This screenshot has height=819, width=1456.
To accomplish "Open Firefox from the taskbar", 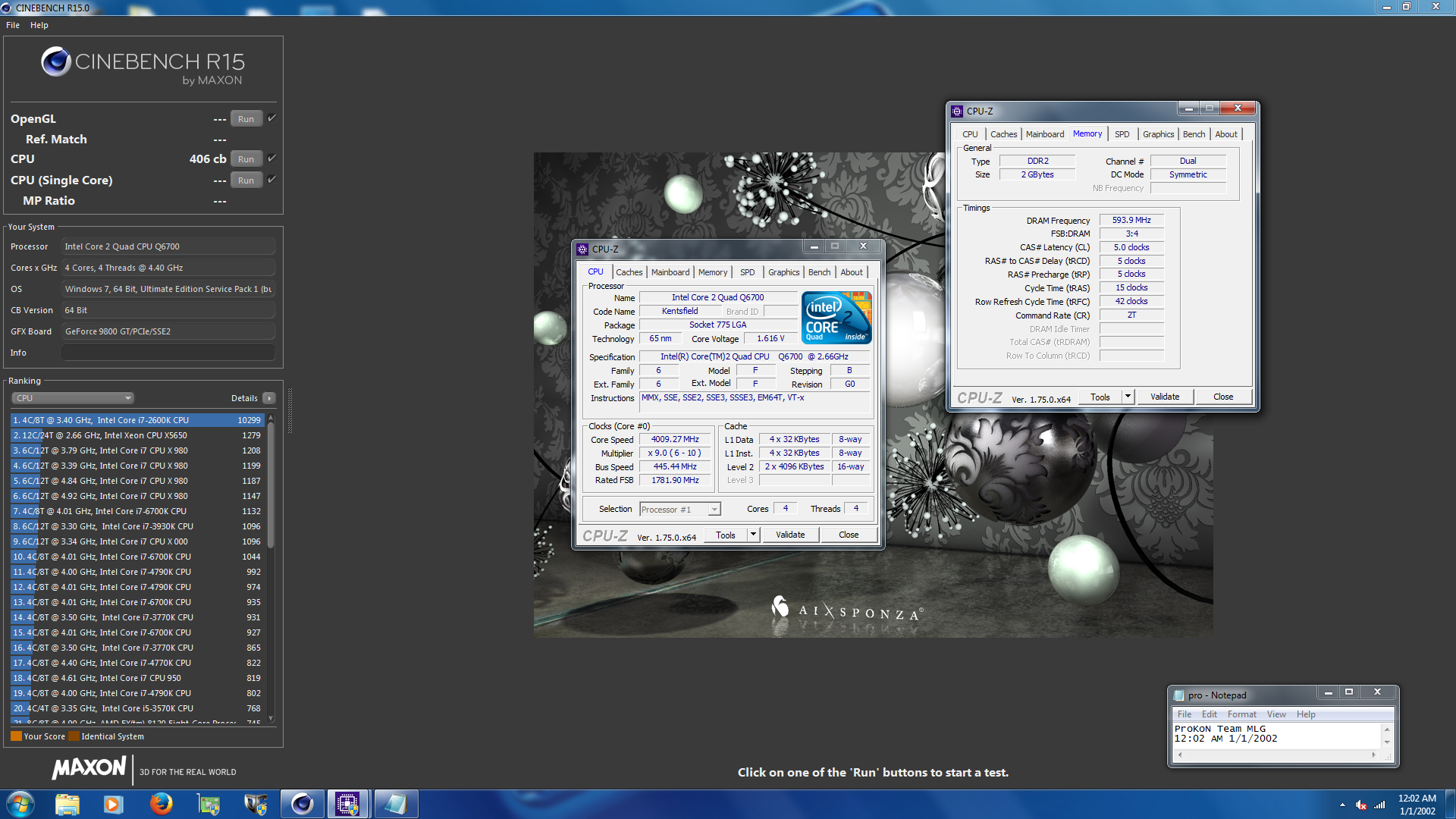I will tap(161, 804).
